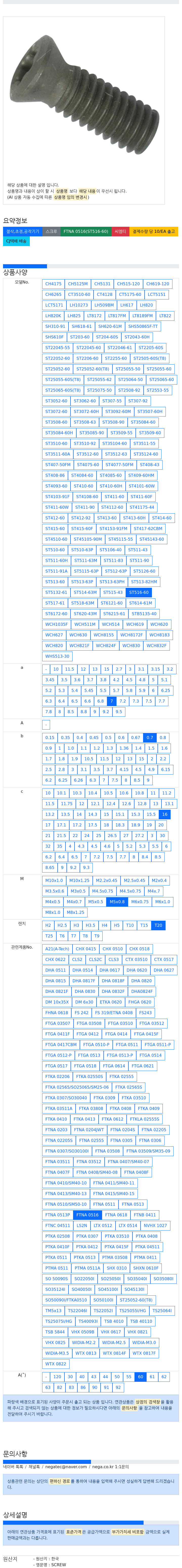Screen dimensions: 182x1568
Task: Select the WHS513-30 model chip
Action: click(x=57, y=656)
